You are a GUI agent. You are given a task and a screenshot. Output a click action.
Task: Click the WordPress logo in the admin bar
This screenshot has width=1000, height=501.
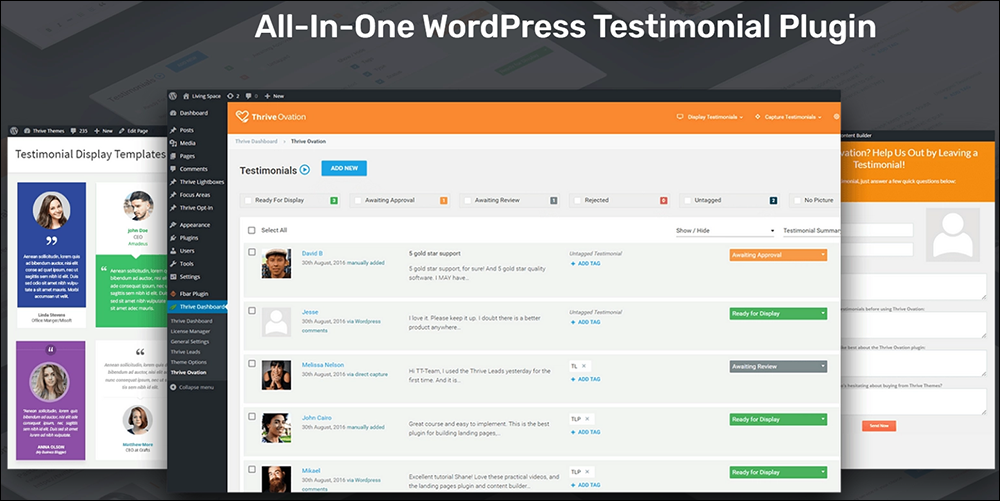click(173, 96)
